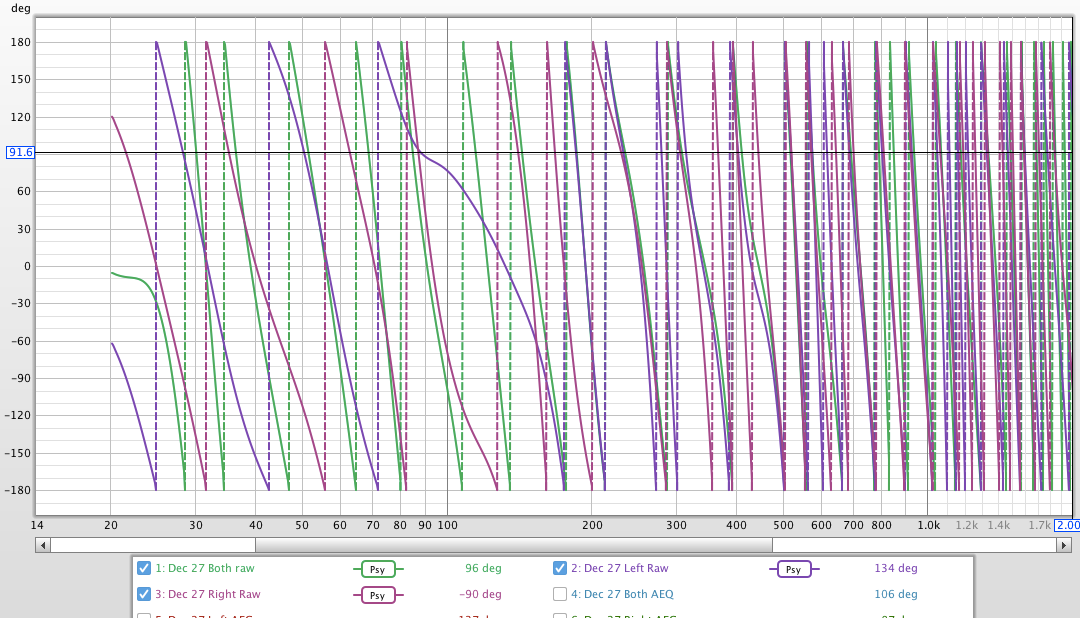Click the left arrow on the horizontal scrollbar
1080x618 pixels.
pyautogui.click(x=41, y=545)
